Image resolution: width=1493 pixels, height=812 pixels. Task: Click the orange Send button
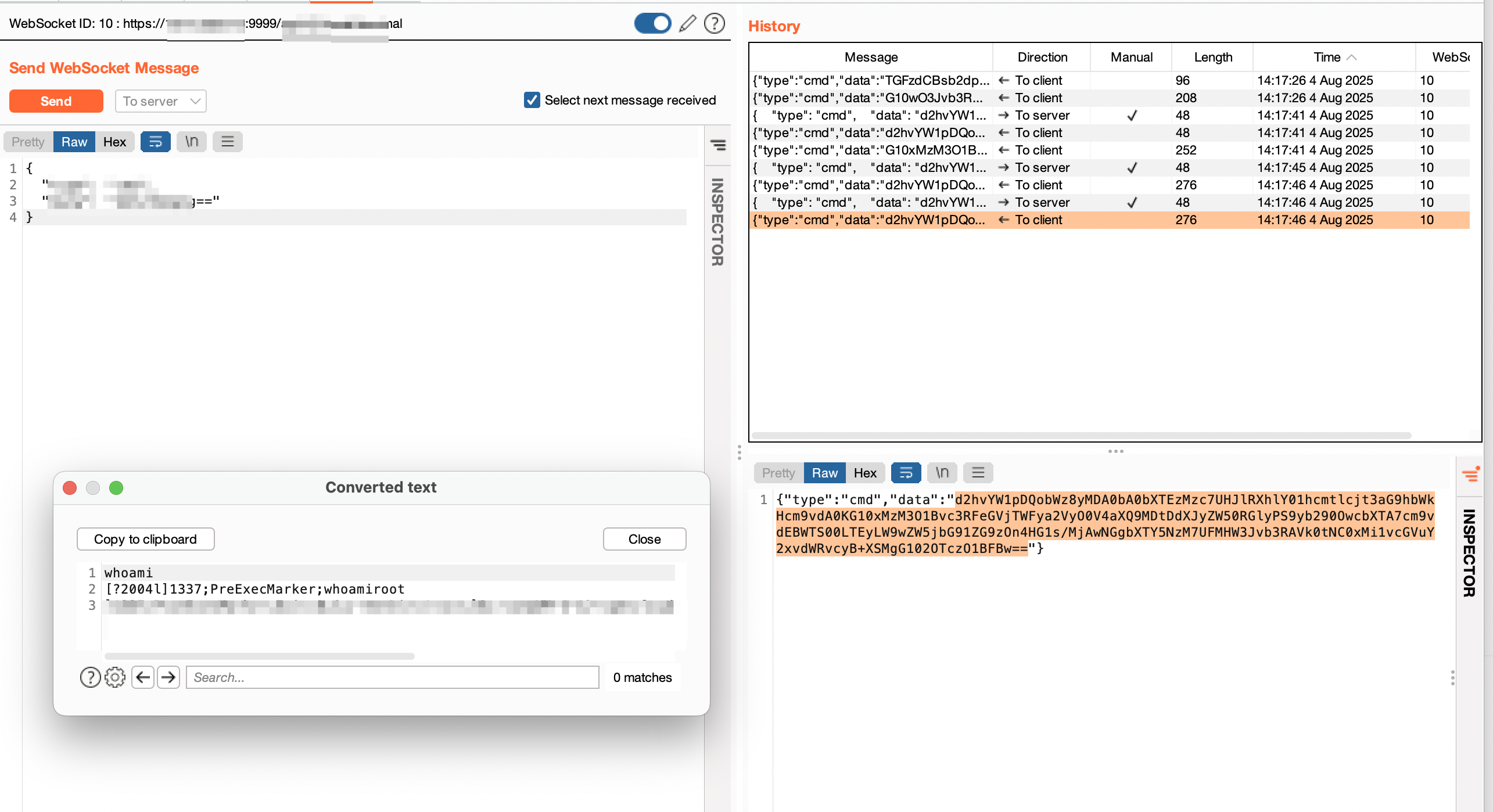coord(56,101)
